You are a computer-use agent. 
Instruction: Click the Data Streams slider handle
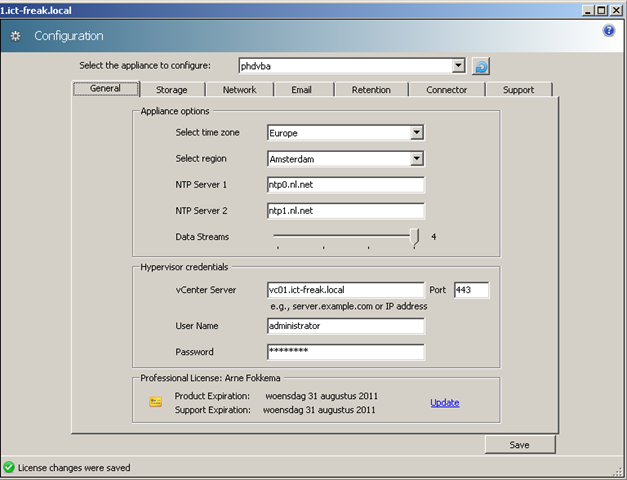(414, 237)
